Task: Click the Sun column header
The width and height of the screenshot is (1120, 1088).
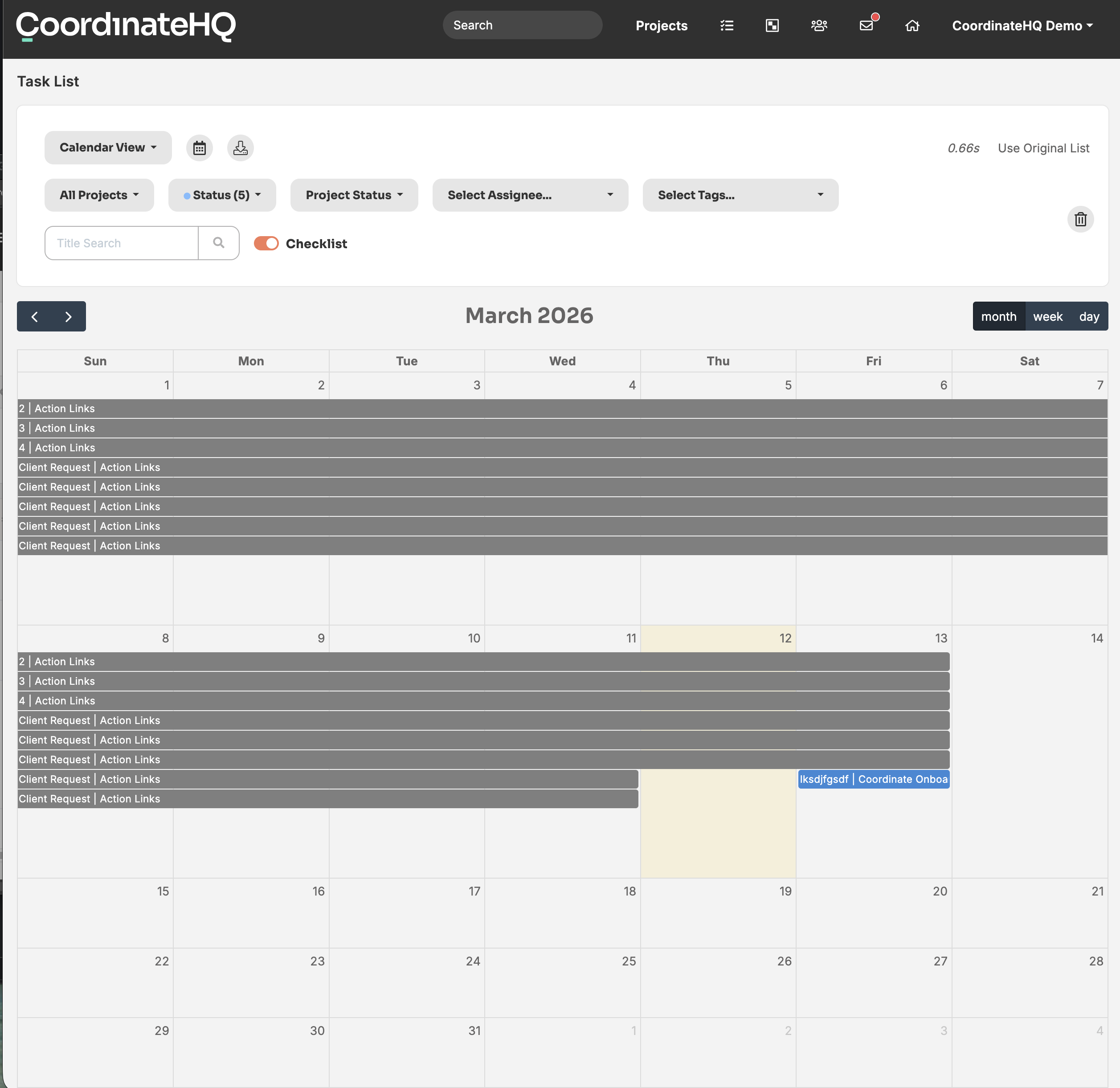Action: click(x=95, y=361)
